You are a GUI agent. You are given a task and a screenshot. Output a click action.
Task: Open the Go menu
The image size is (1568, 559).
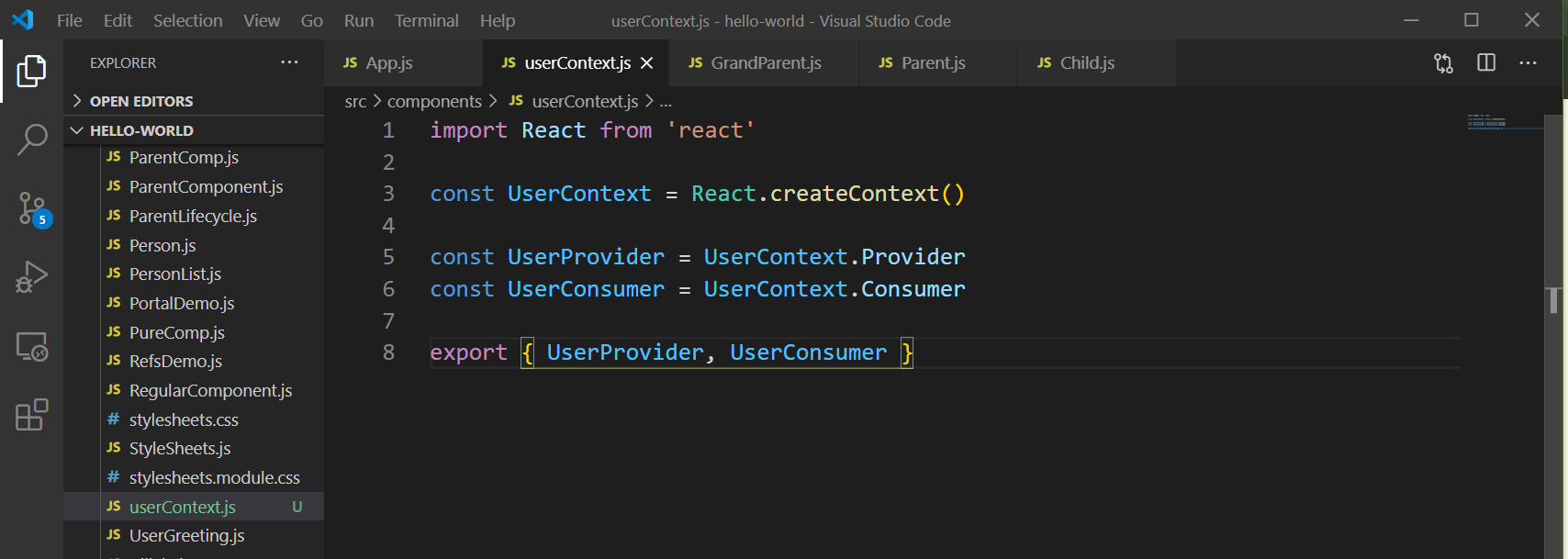pos(312,20)
